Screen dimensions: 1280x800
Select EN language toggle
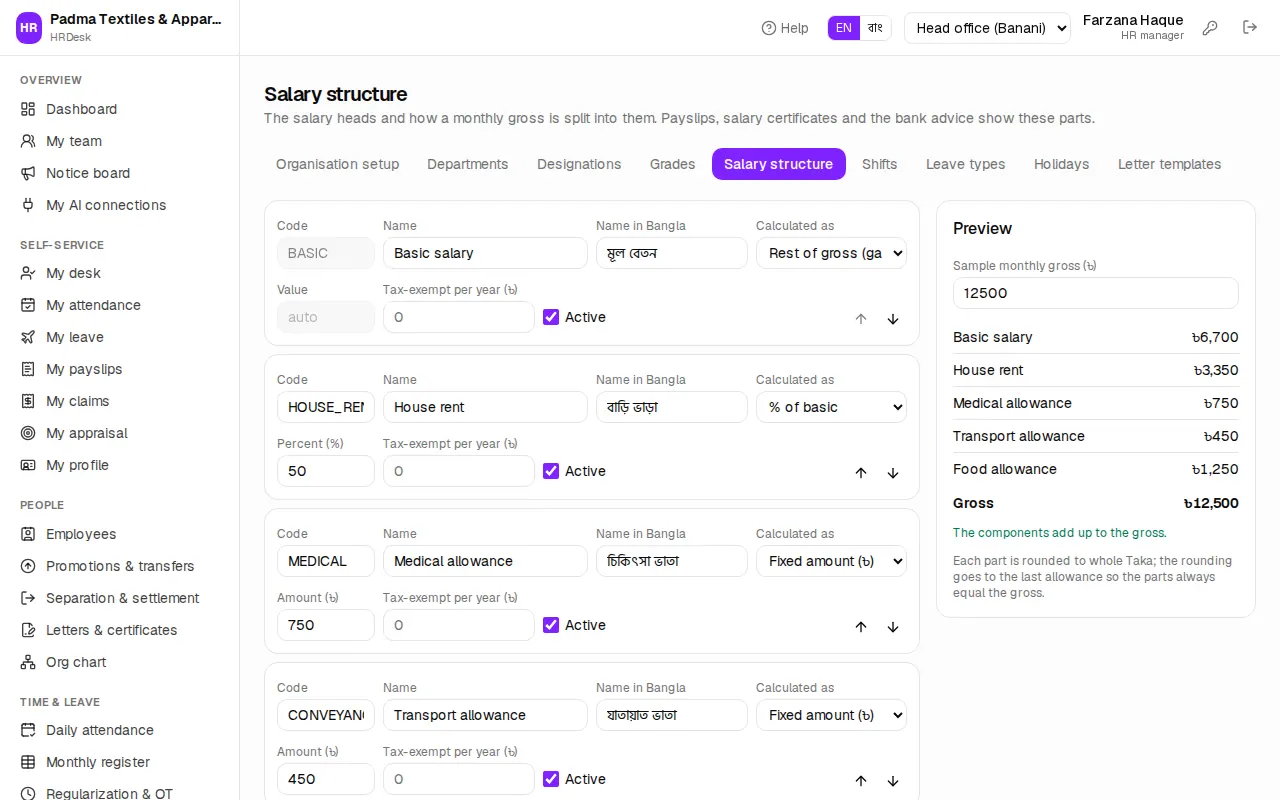click(x=844, y=28)
